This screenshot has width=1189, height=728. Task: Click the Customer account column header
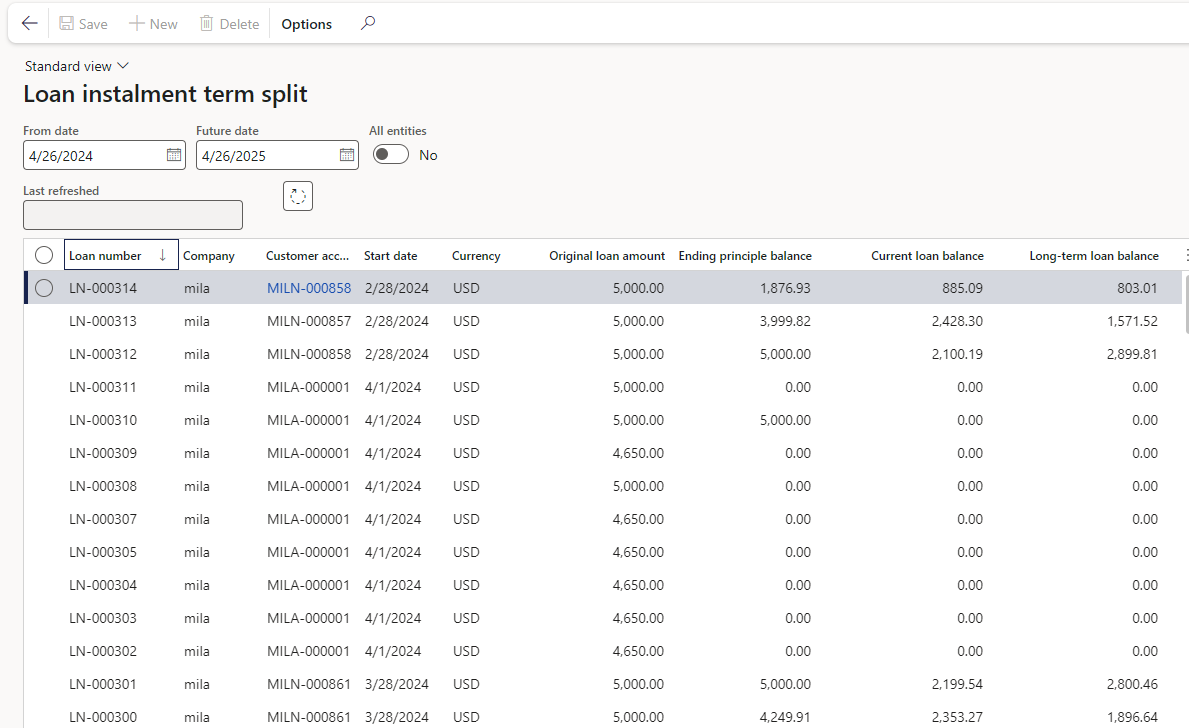[307, 256]
